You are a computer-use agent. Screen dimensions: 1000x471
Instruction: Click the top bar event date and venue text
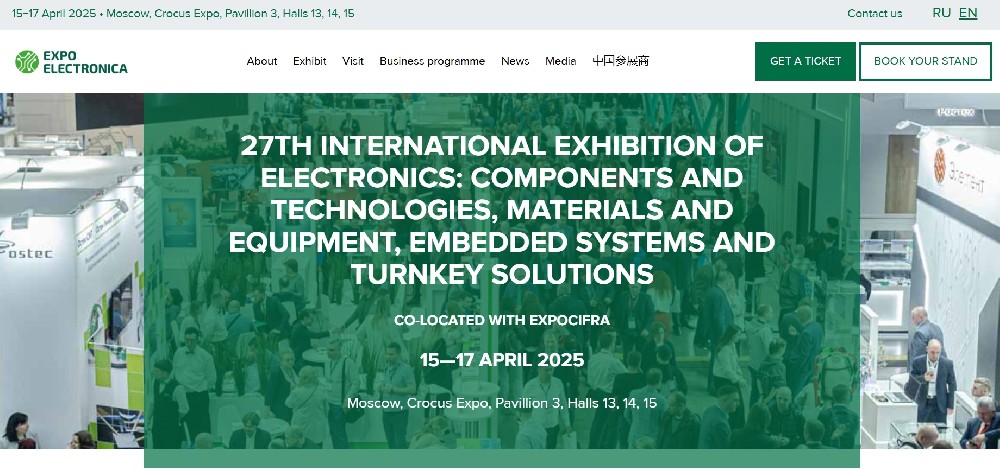tap(183, 13)
